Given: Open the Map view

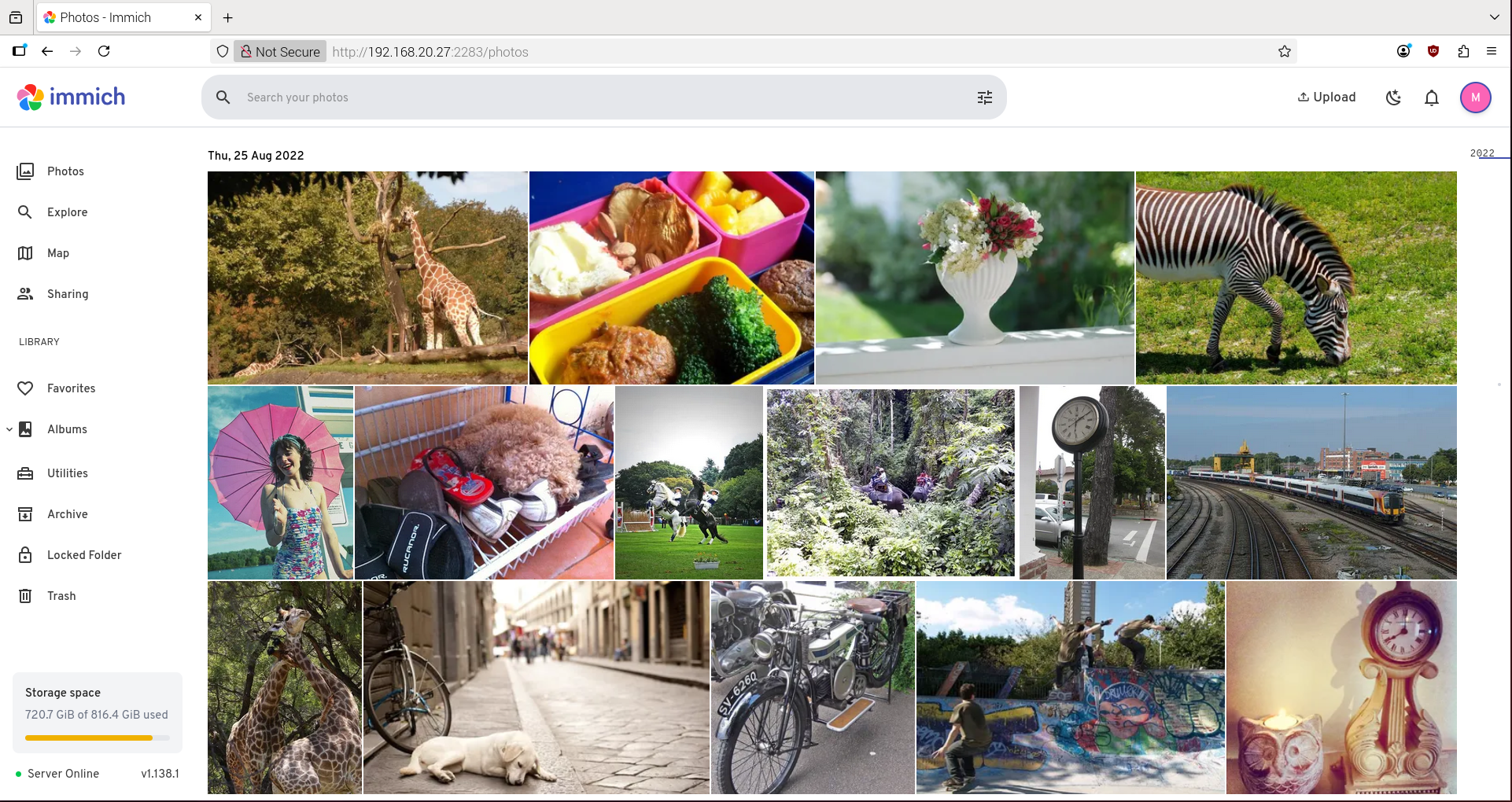Looking at the screenshot, I should click(57, 253).
